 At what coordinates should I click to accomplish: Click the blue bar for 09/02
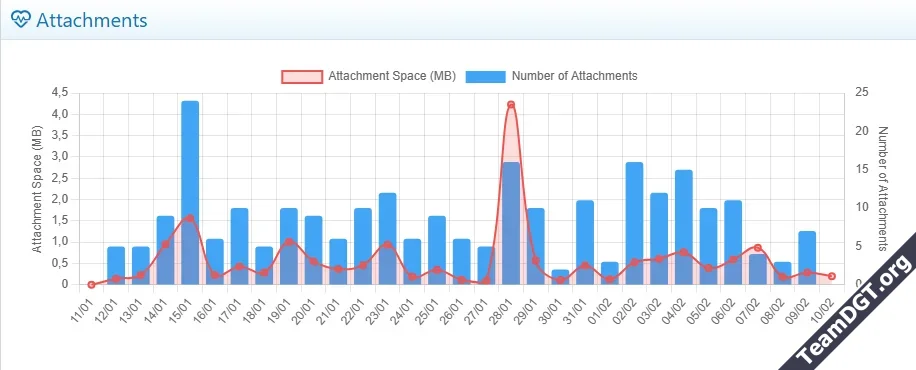pyautogui.click(x=807, y=258)
